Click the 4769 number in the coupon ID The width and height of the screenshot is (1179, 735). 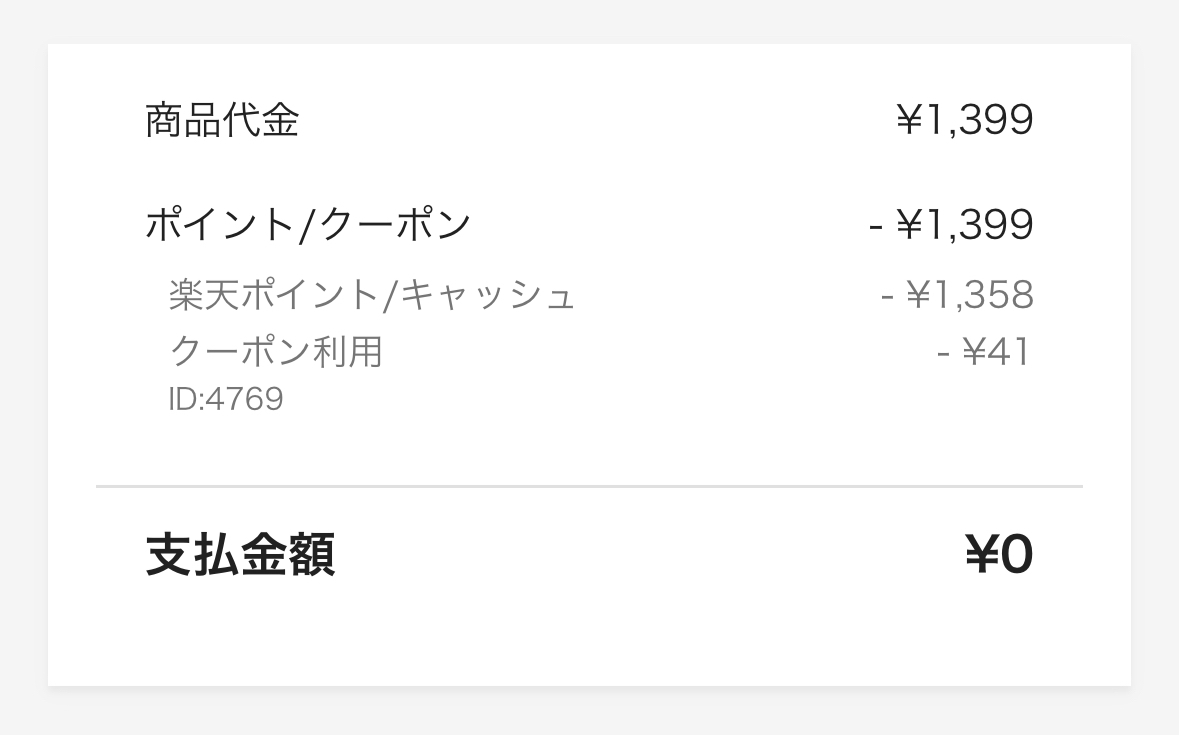tap(244, 398)
